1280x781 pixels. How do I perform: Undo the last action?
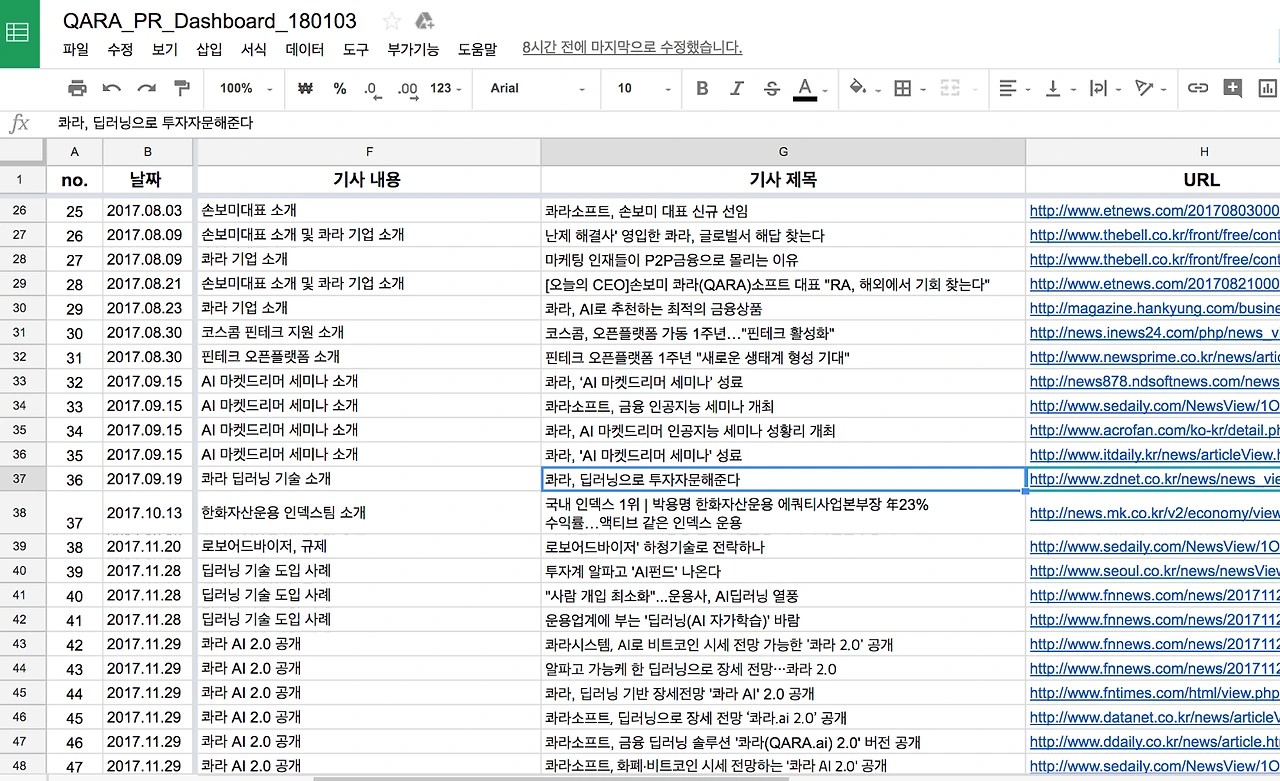coord(112,88)
